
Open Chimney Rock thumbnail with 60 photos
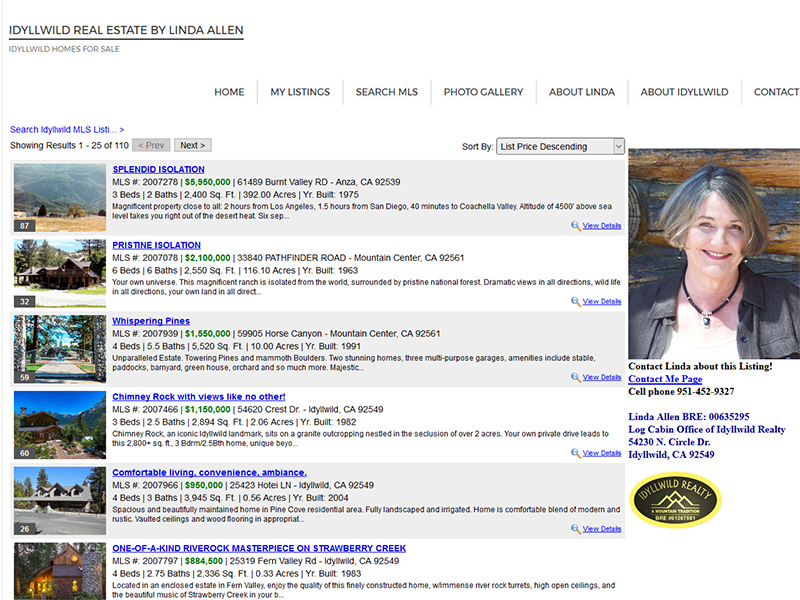(60, 425)
